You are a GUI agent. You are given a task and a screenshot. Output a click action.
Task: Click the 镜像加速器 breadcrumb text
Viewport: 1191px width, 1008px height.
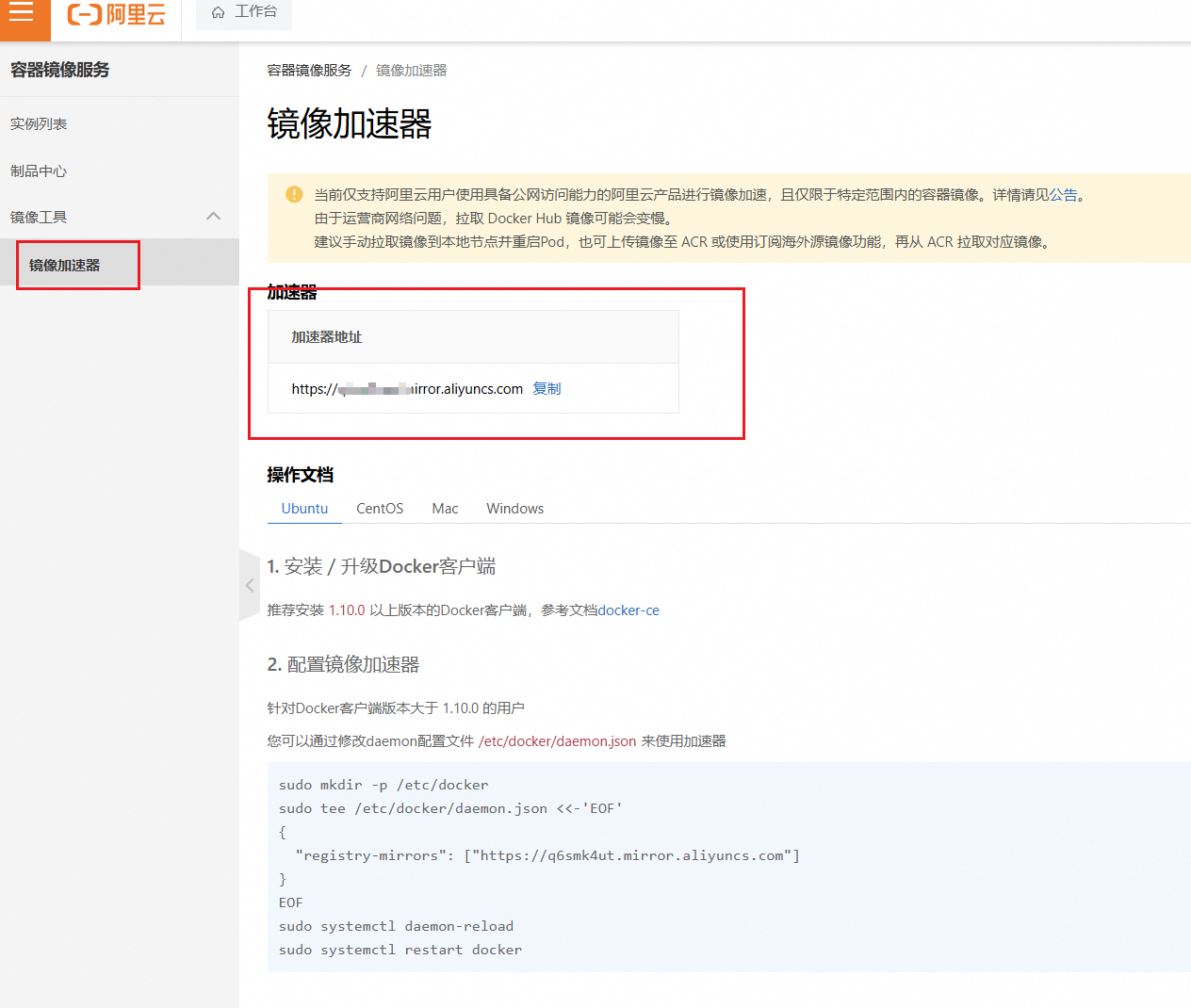point(411,71)
